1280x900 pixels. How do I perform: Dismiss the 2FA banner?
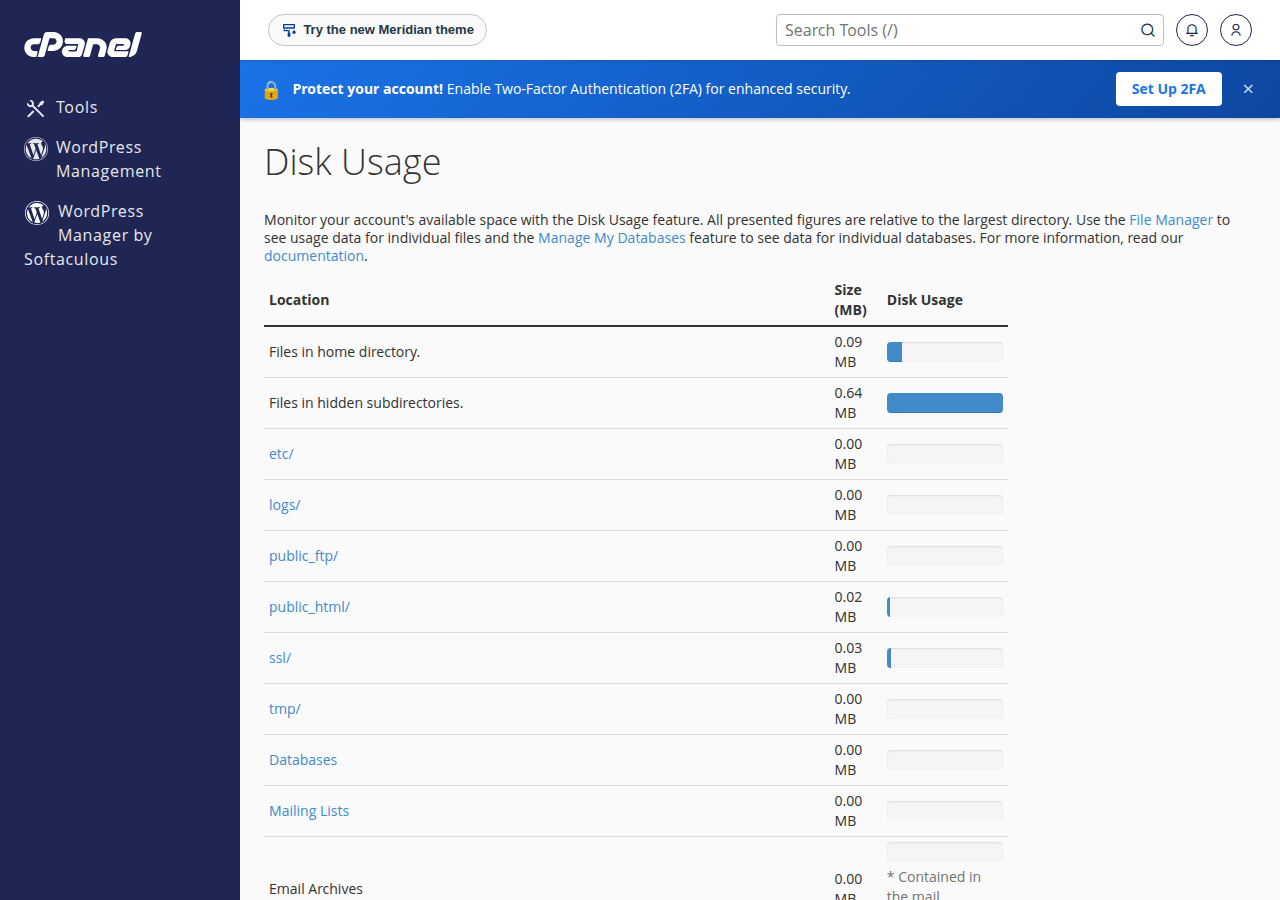pyautogui.click(x=1248, y=89)
